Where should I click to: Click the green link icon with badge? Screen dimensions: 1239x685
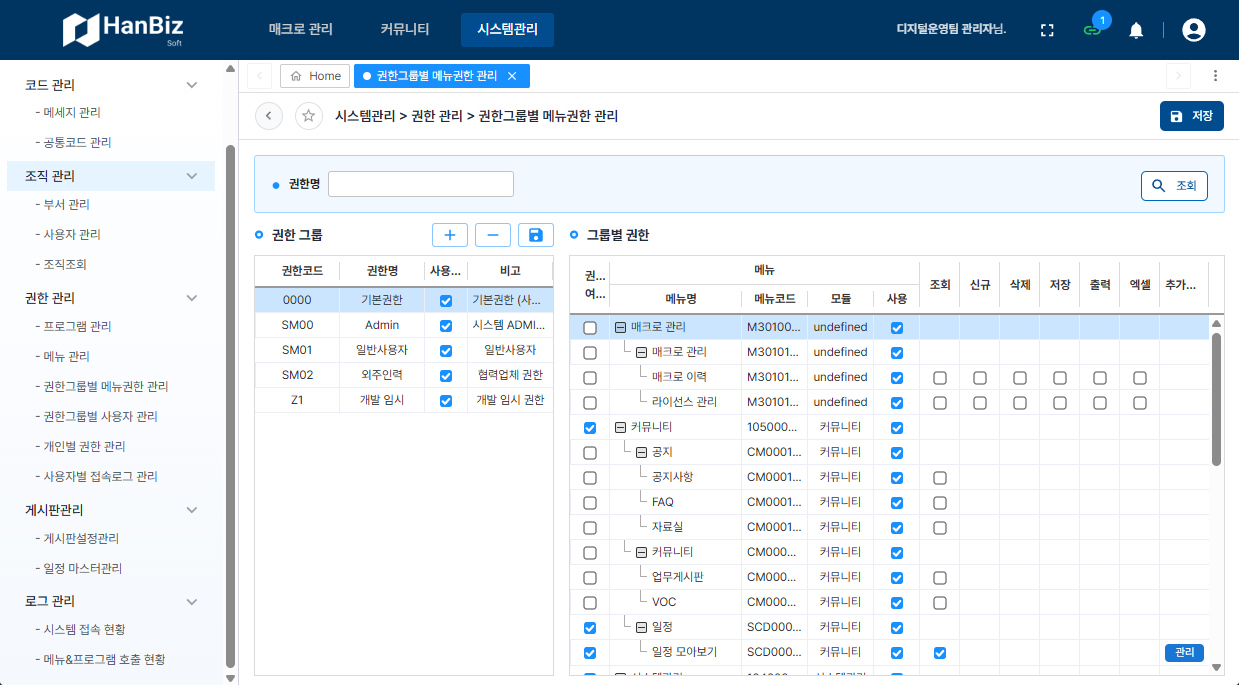pos(1090,31)
